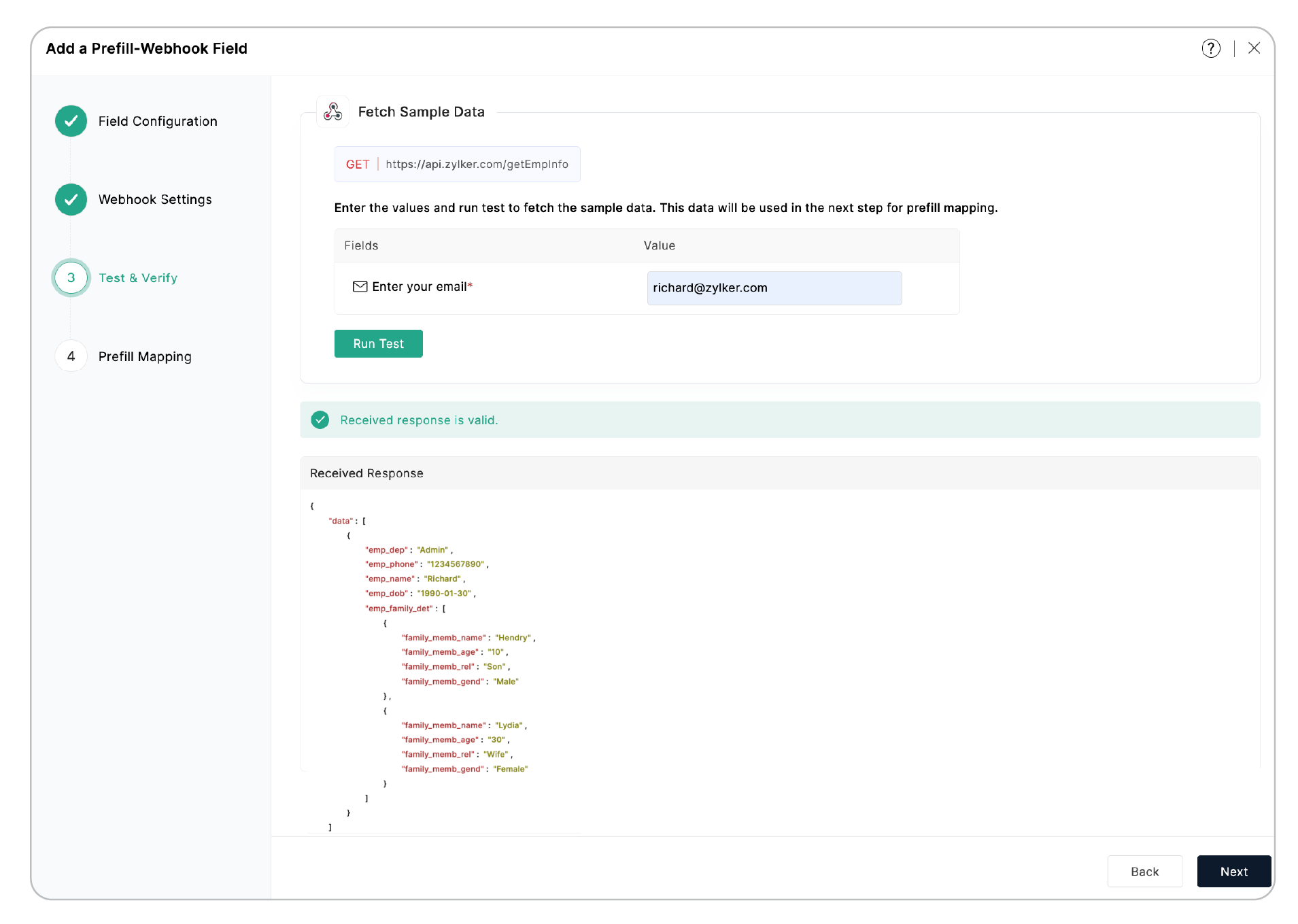Click the Value column header
This screenshot has height=924, width=1298.
tap(659, 245)
